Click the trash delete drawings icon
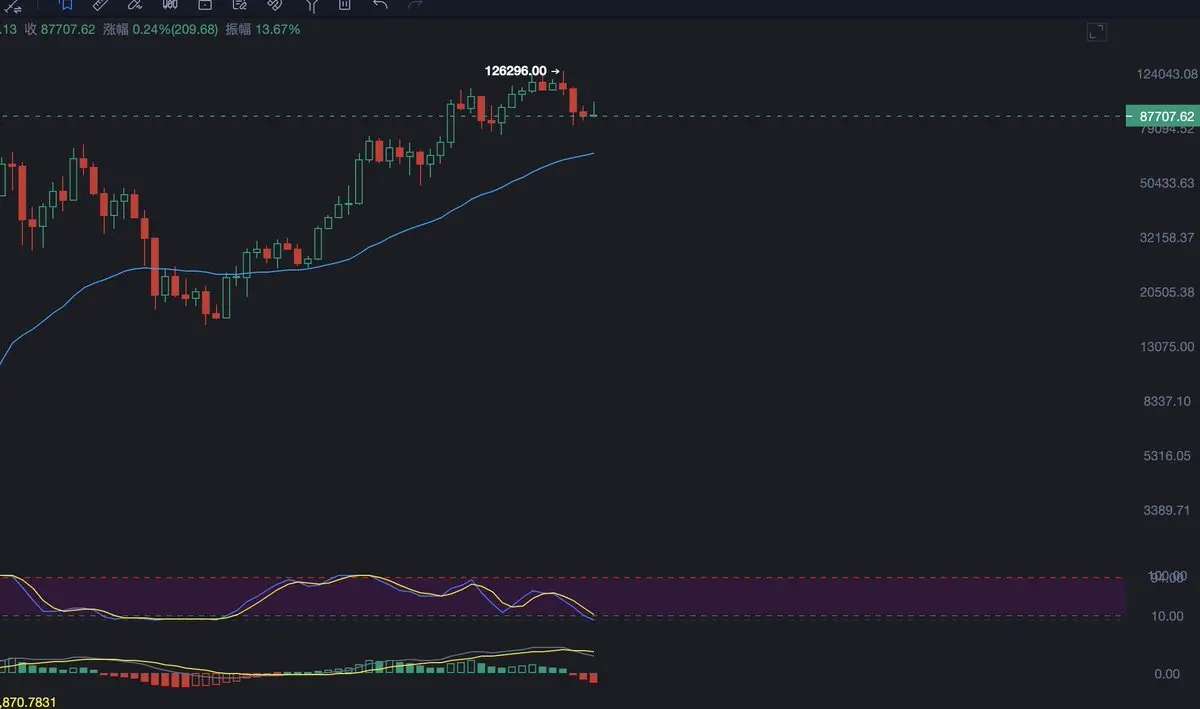 click(x=345, y=5)
